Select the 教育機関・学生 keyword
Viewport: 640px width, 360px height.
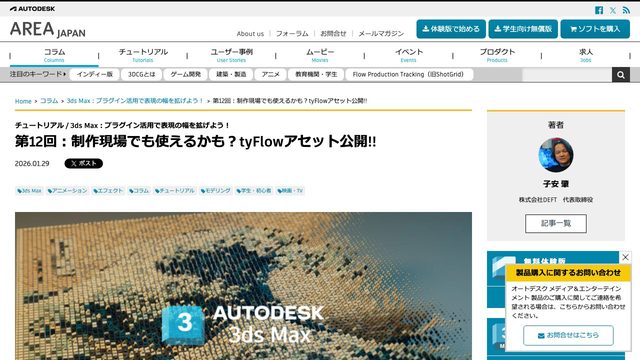316,74
